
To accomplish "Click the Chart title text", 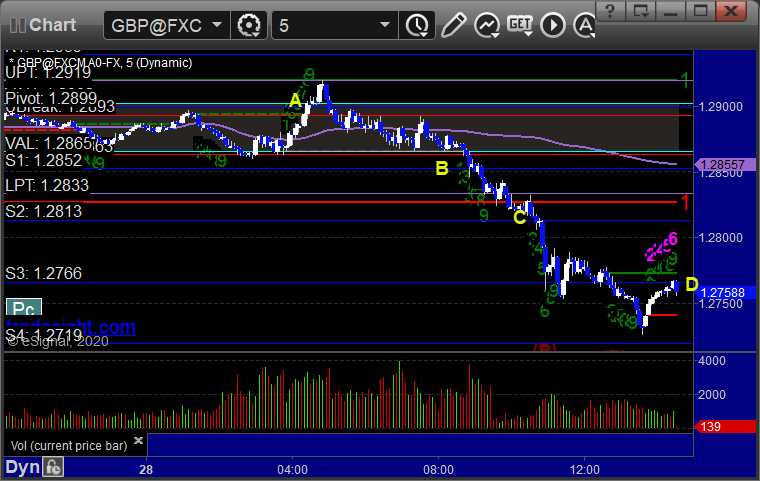I will pos(53,25).
